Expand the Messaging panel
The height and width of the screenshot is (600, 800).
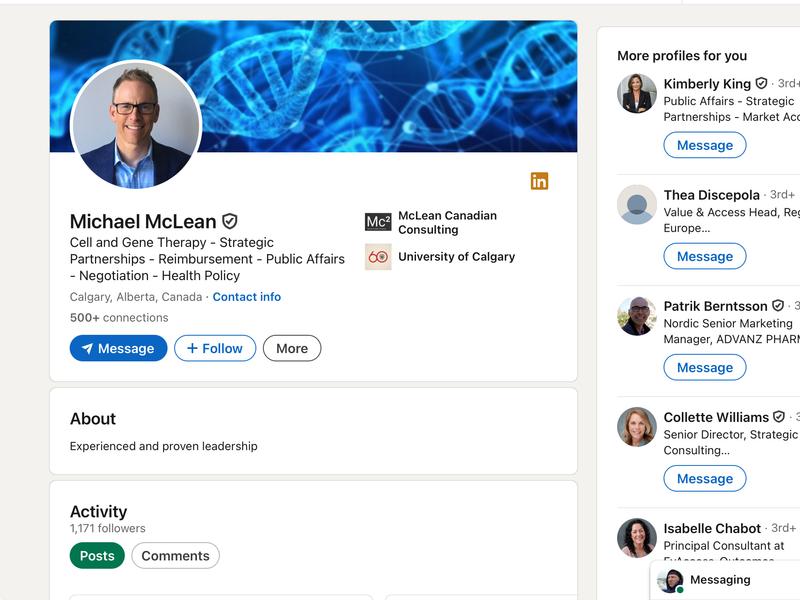tap(725, 580)
